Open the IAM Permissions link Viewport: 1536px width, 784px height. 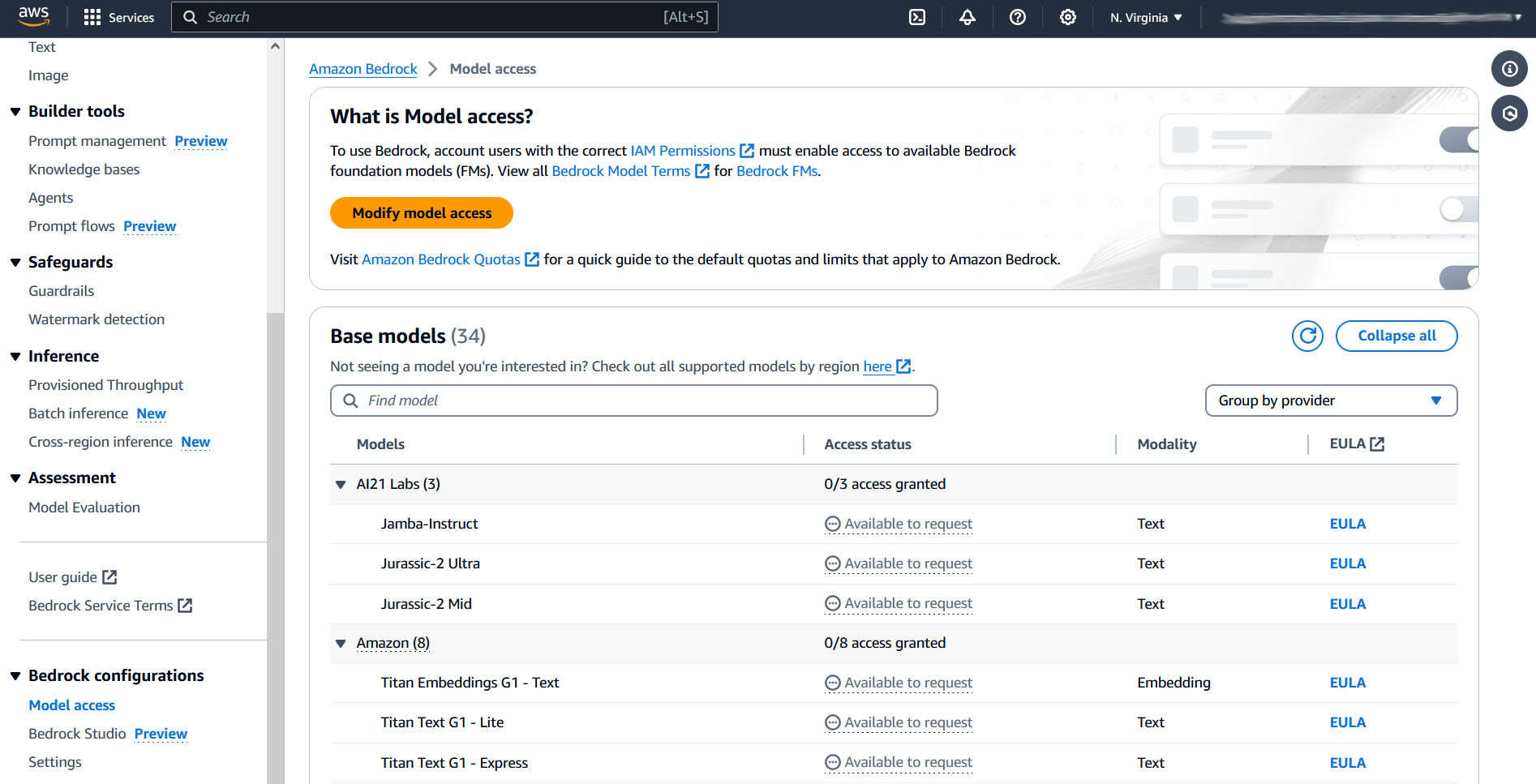pos(683,151)
